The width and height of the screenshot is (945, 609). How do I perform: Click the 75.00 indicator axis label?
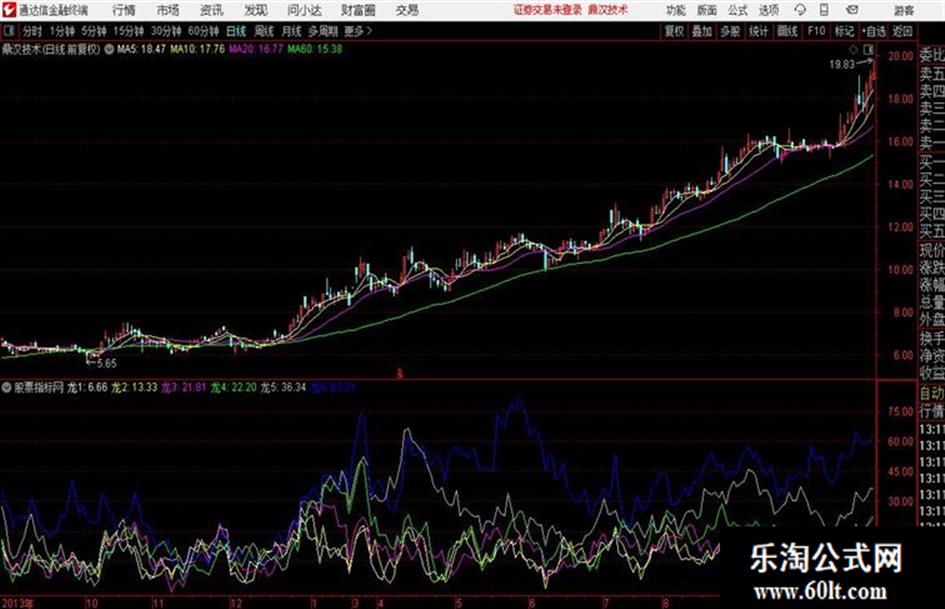pos(900,411)
